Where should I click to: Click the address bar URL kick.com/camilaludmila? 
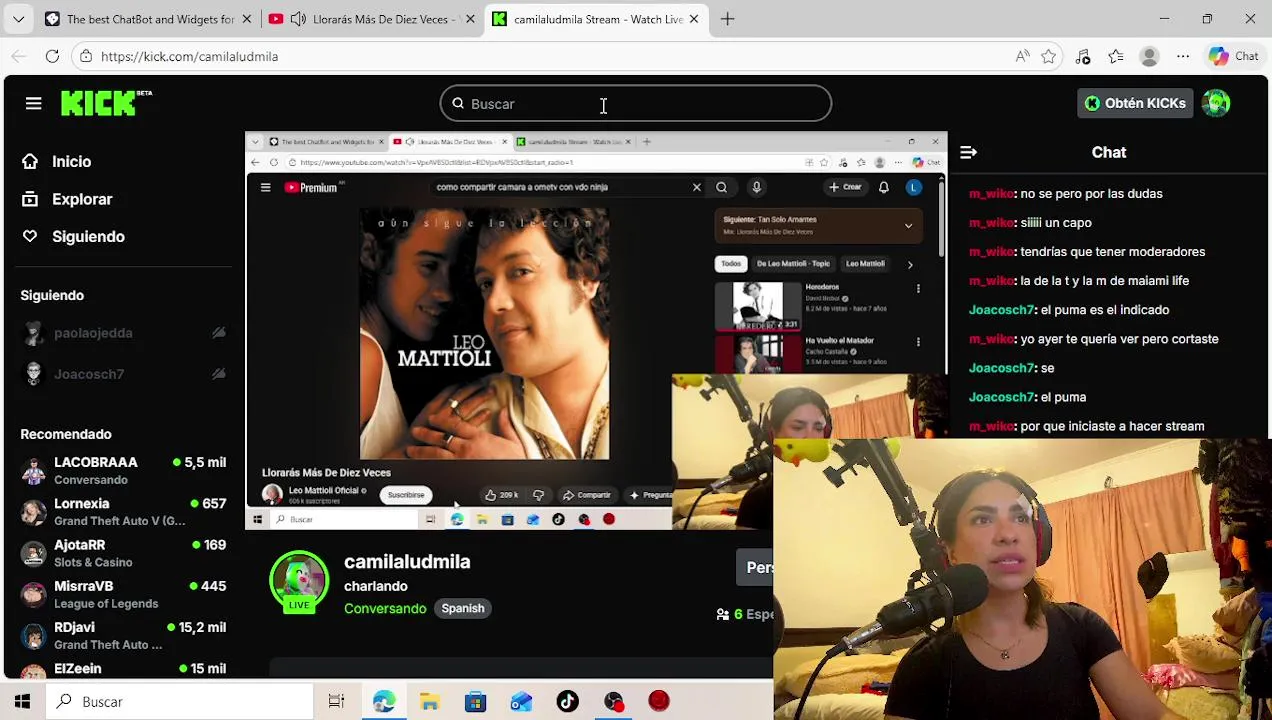(x=189, y=57)
